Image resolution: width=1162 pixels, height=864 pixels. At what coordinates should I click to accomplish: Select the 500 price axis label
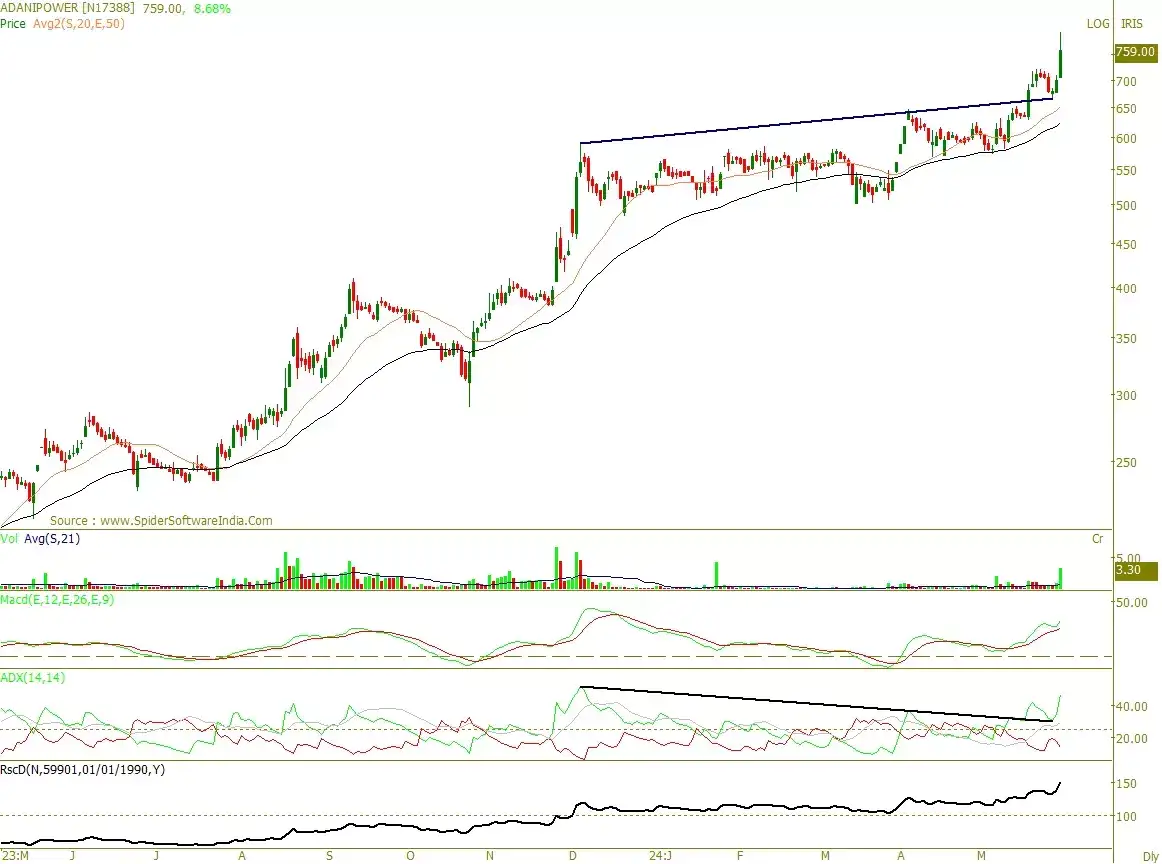1126,206
